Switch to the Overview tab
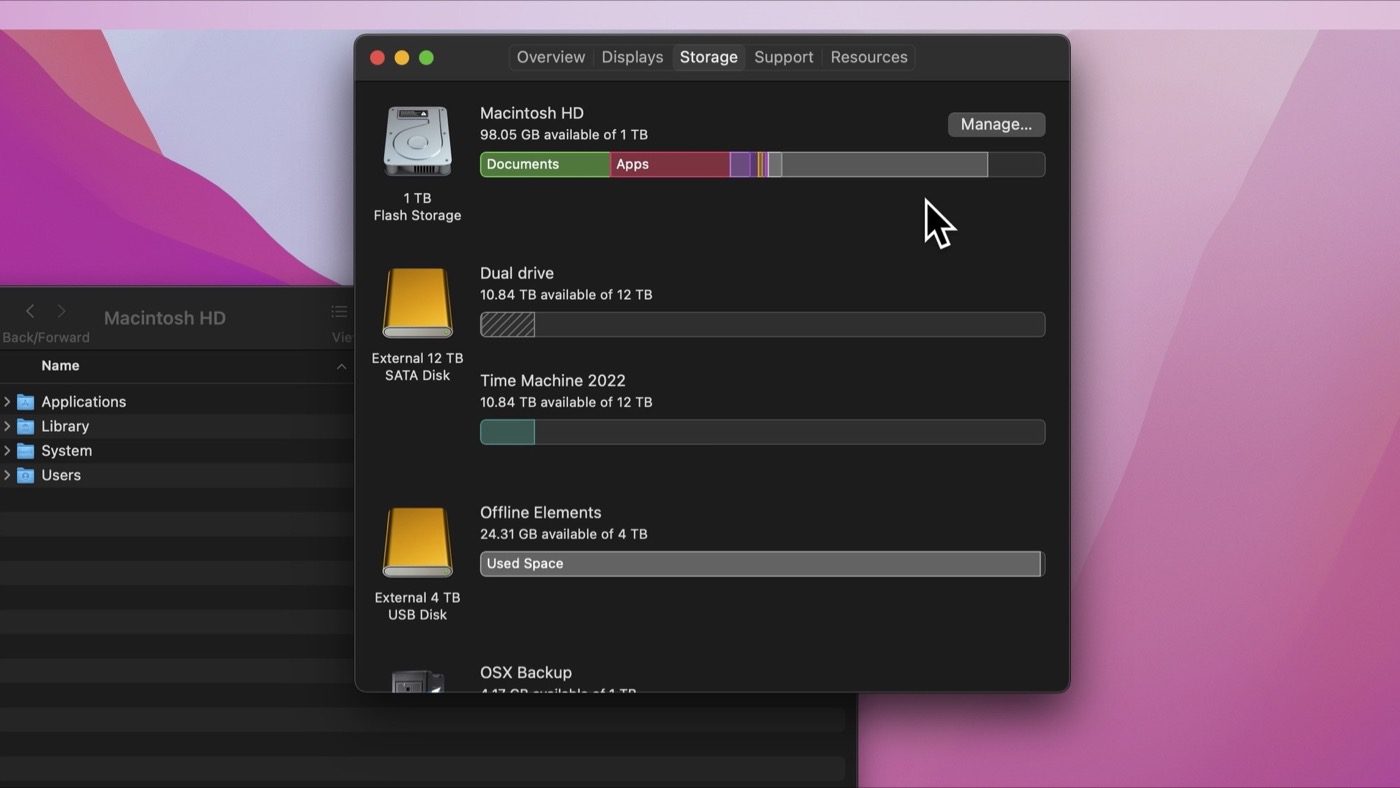1400x788 pixels. pos(550,57)
